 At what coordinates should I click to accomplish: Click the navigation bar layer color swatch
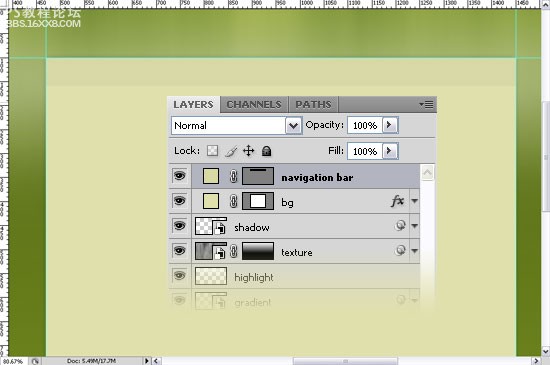pos(211,176)
